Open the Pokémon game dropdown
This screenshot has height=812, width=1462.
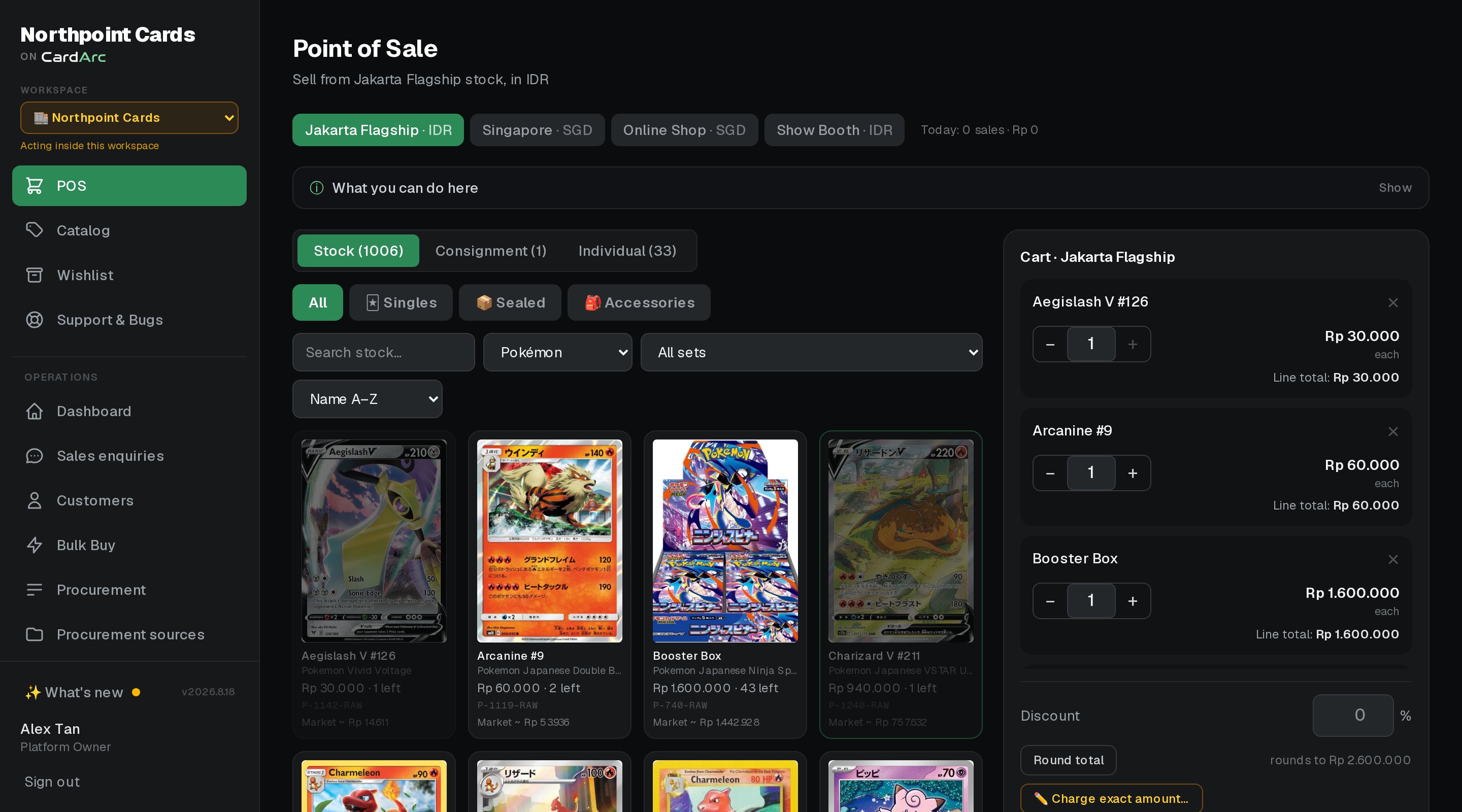557,352
